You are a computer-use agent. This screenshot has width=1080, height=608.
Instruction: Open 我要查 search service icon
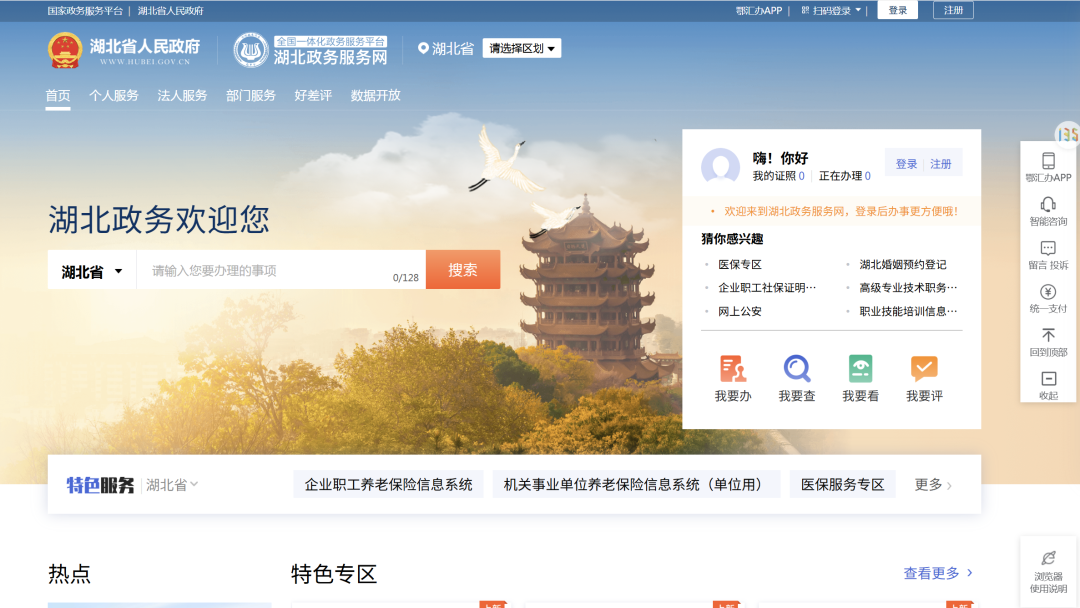(796, 378)
